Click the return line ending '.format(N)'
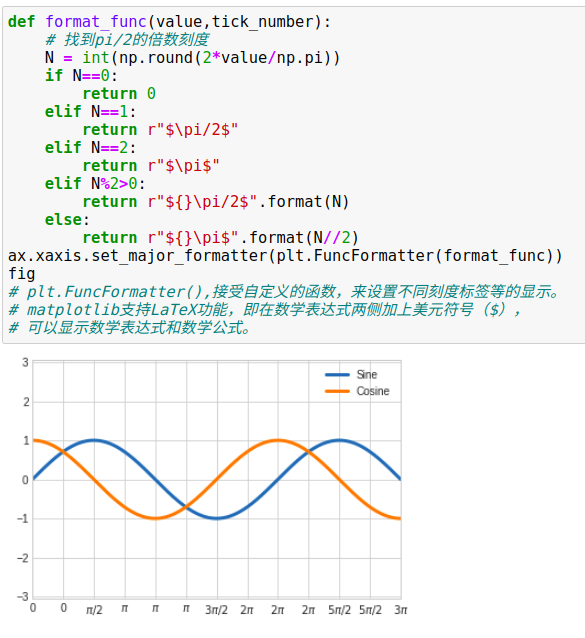The width and height of the screenshot is (585, 638). (x=216, y=201)
